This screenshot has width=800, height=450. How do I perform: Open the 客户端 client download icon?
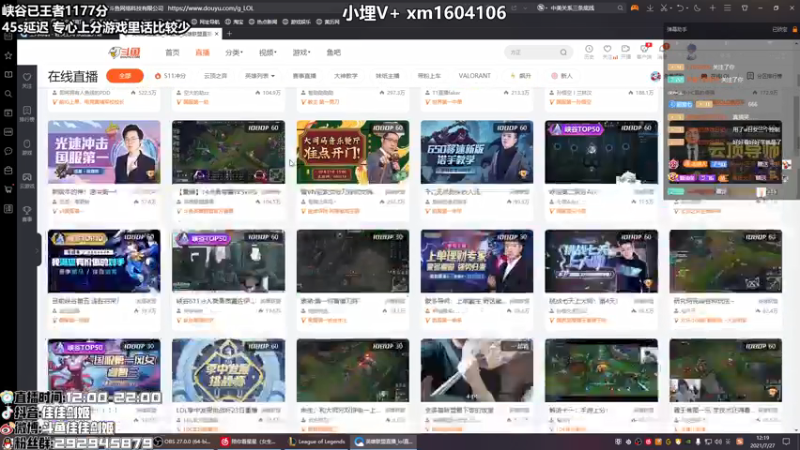tap(644, 51)
